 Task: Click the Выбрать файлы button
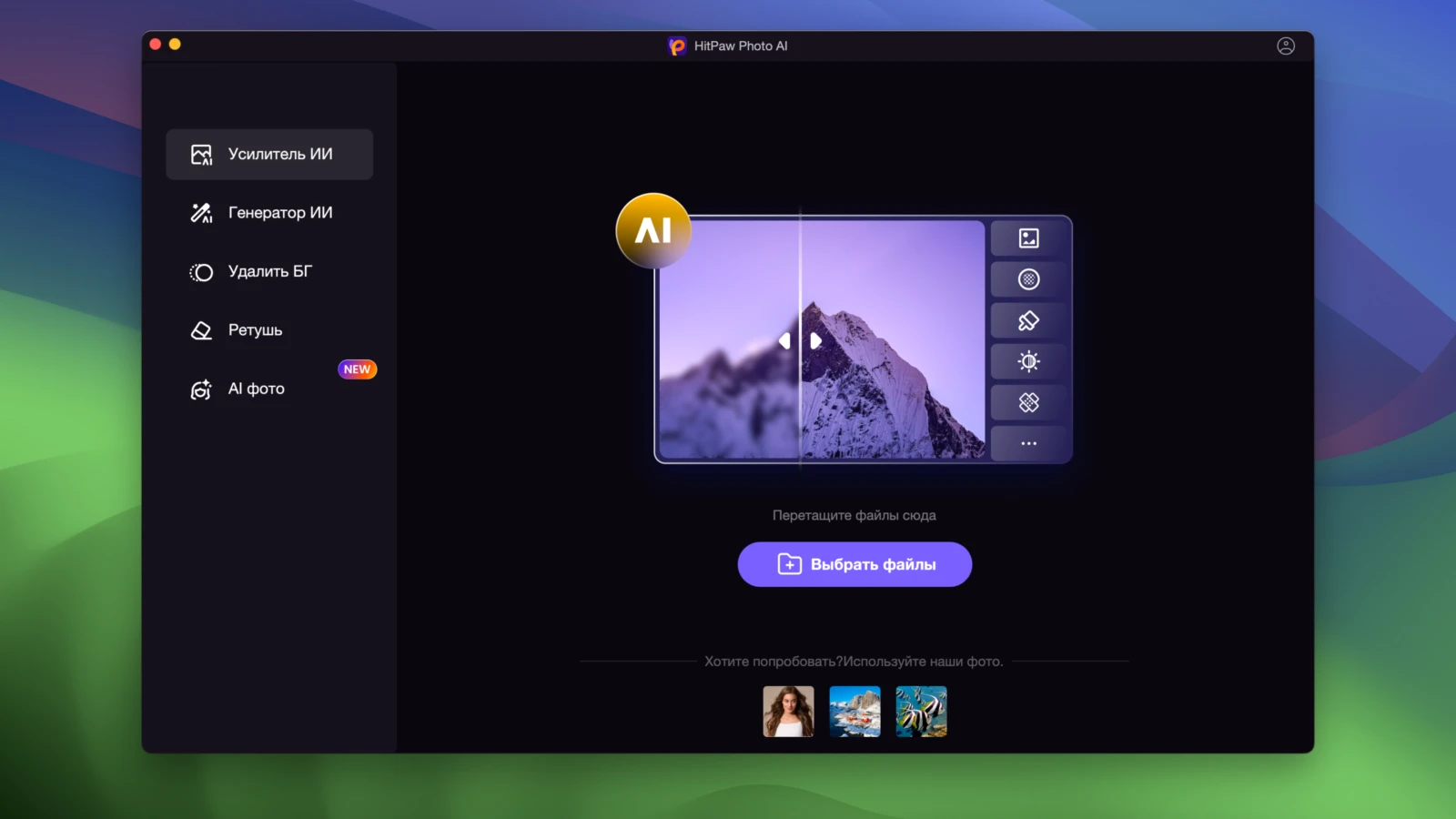[854, 565]
